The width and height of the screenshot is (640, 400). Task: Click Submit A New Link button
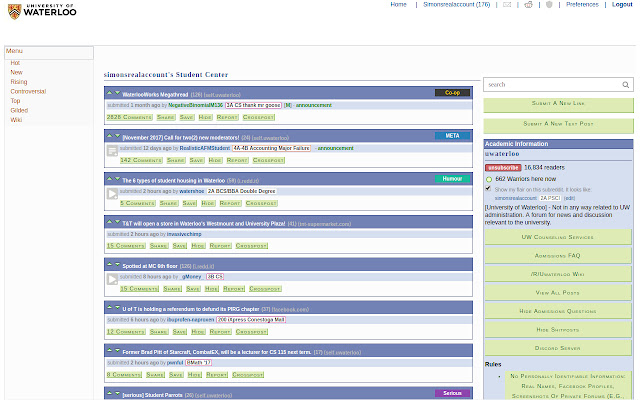click(558, 105)
